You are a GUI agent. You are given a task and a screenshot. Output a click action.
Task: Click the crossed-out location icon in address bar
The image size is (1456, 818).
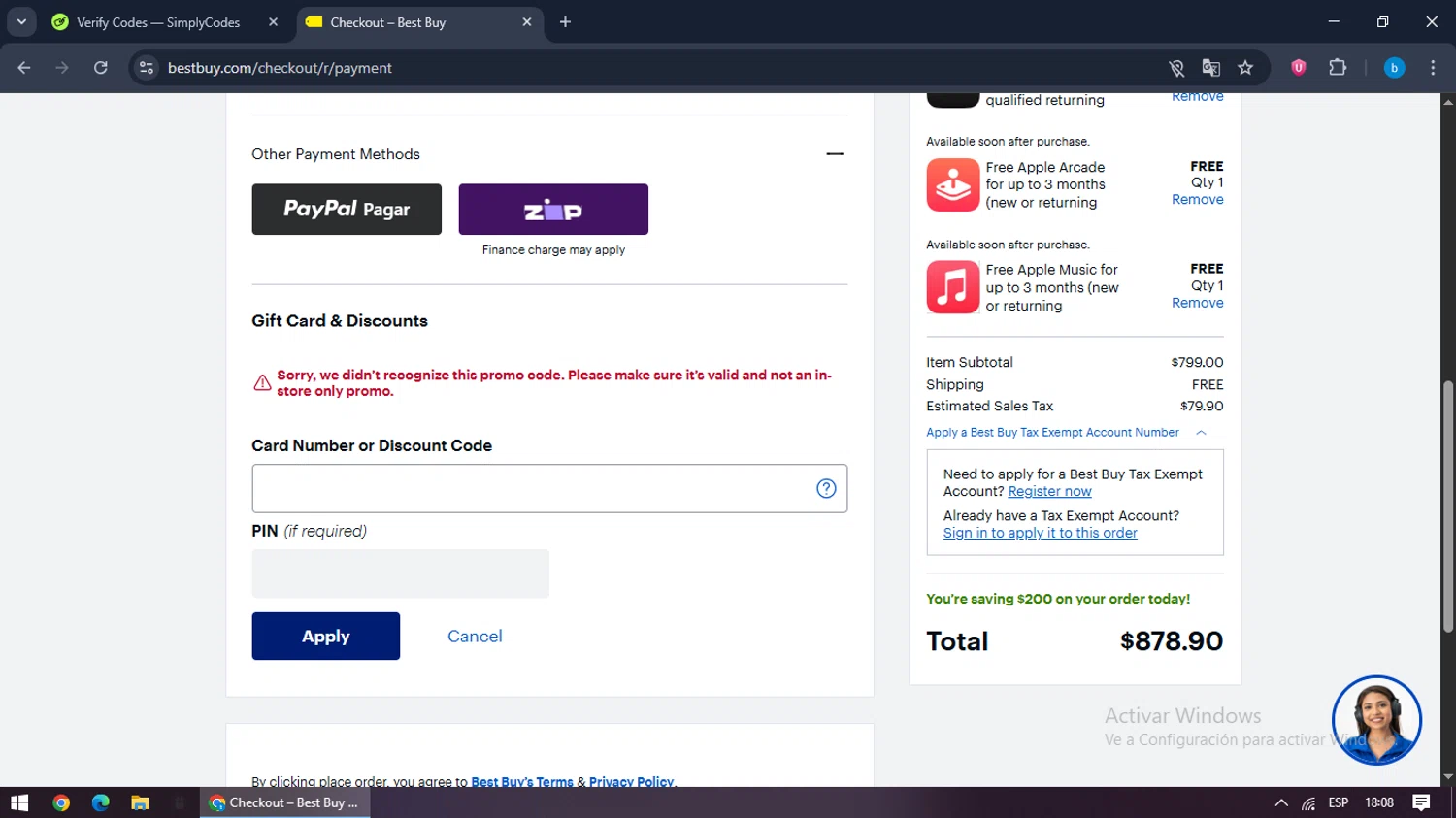(1176, 68)
